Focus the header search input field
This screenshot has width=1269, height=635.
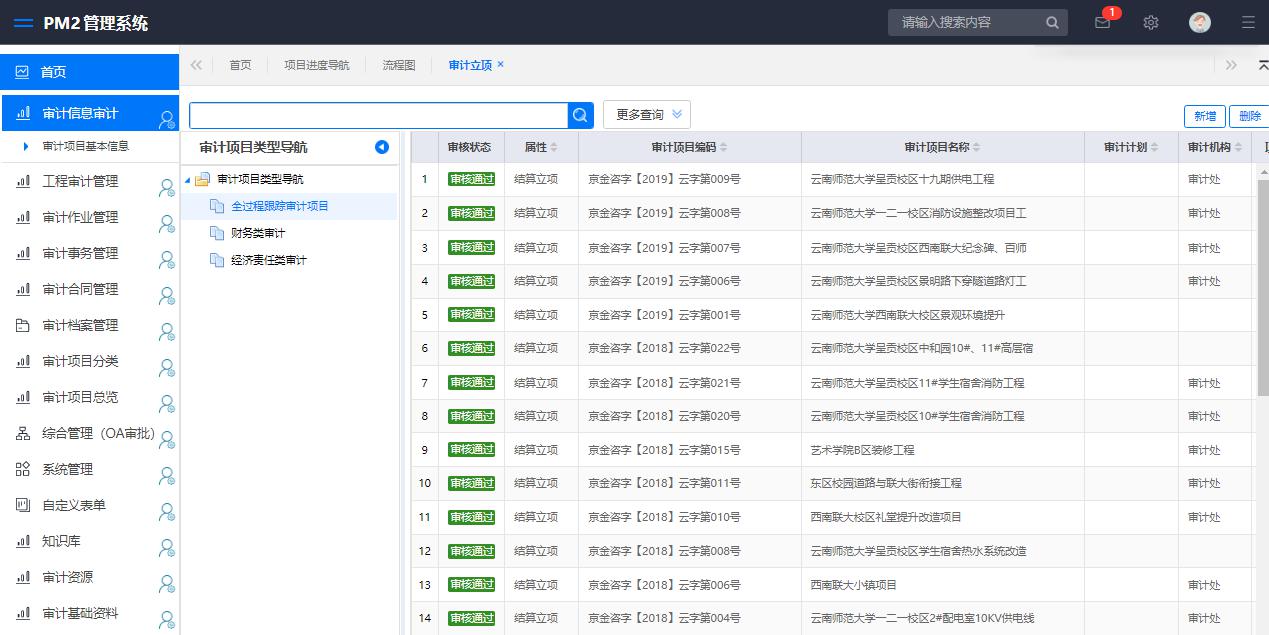click(x=965, y=22)
